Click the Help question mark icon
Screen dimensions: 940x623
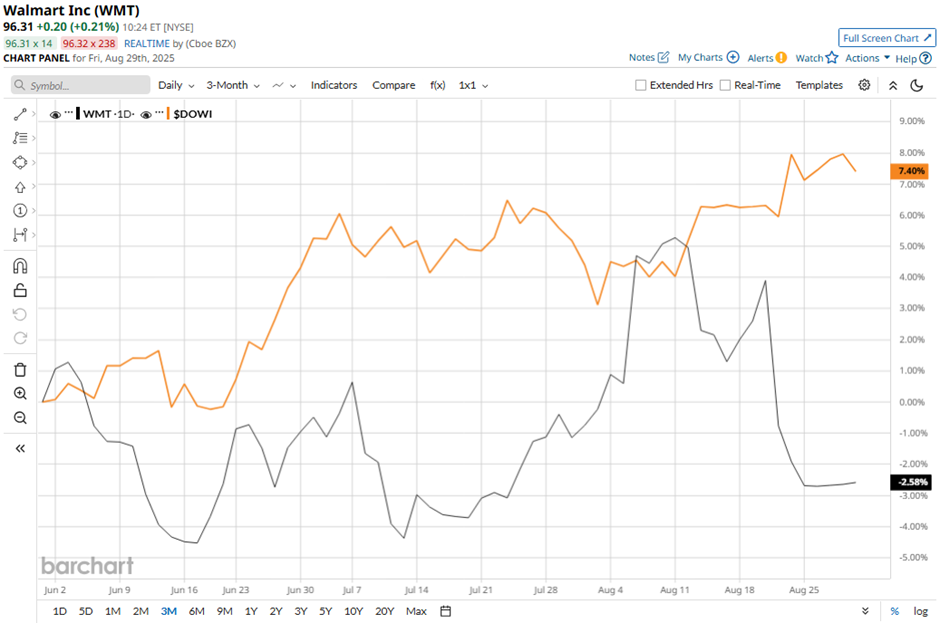[x=926, y=58]
